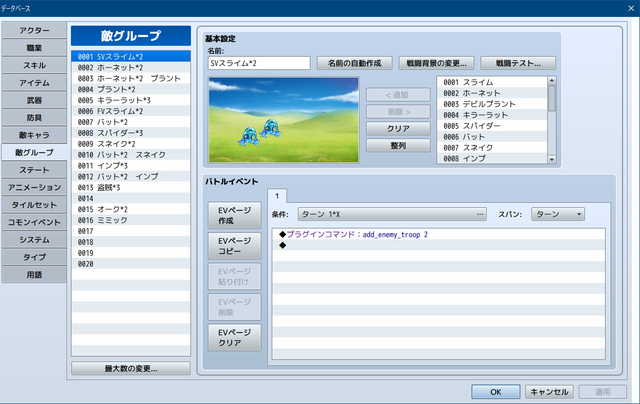The height and width of the screenshot is (404, 640).
Task: Switch to the 敵キャラ tab
Action: point(34,135)
